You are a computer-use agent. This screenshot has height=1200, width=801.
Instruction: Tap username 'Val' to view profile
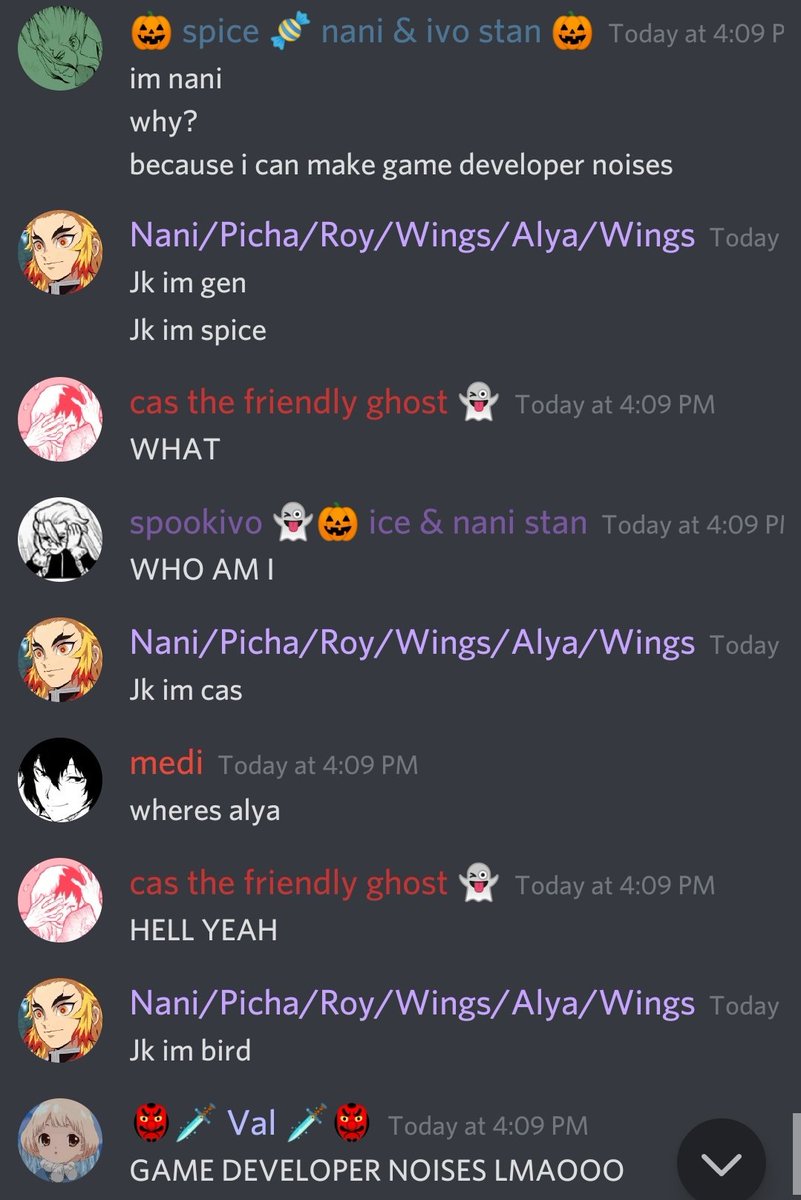click(252, 1123)
